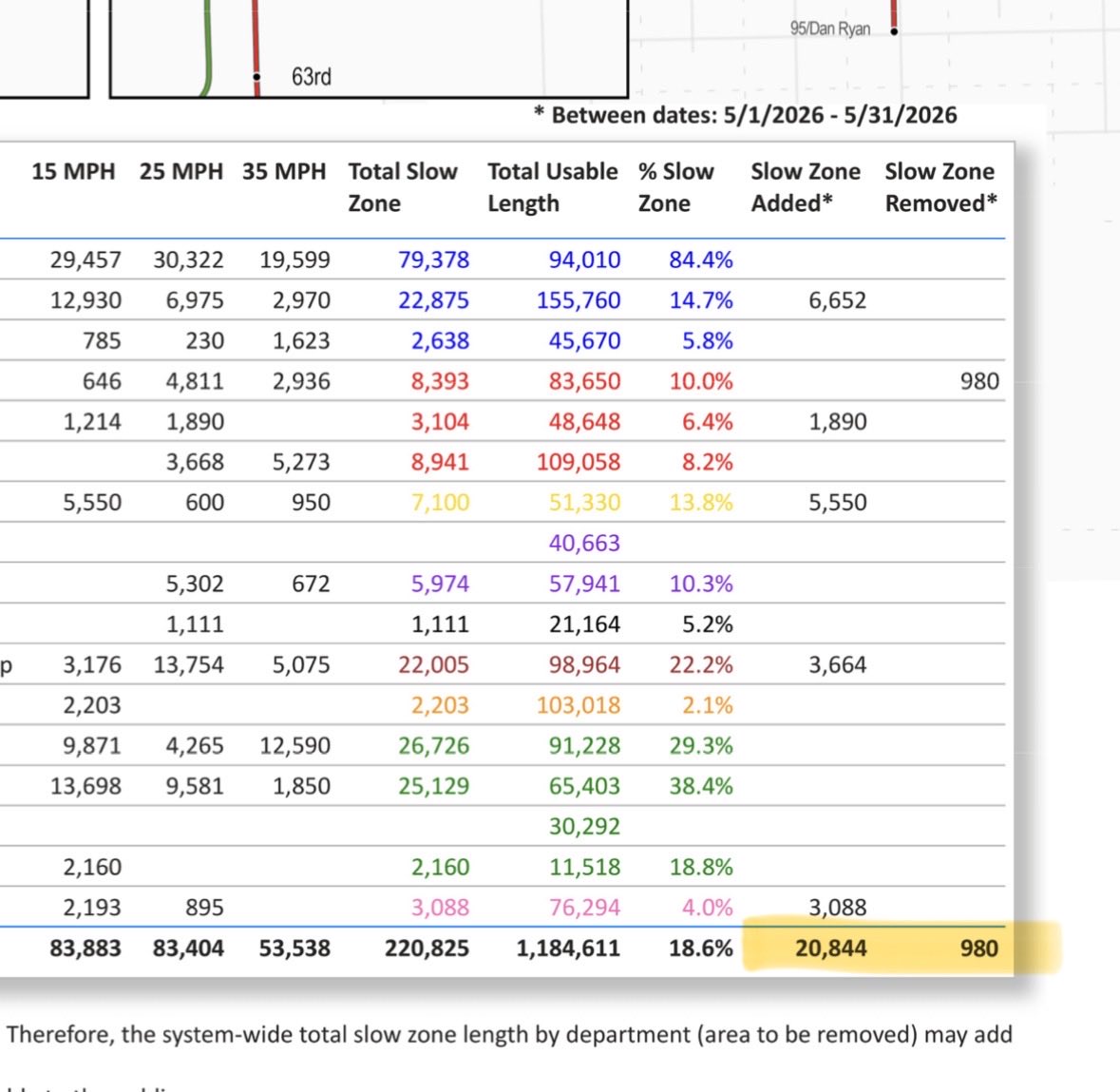
Task: Select the 5.2% cell
Action: pos(707,624)
